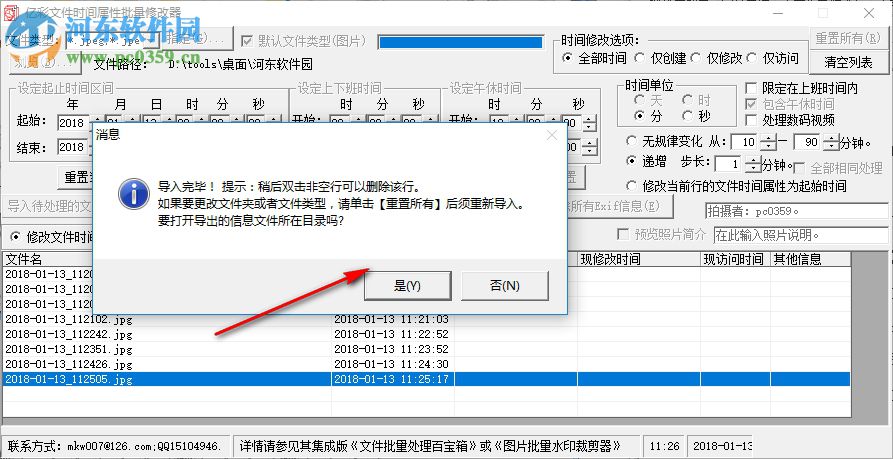
Task: Click the file path D:\tools\桌面\河东软件园
Action: [240, 65]
